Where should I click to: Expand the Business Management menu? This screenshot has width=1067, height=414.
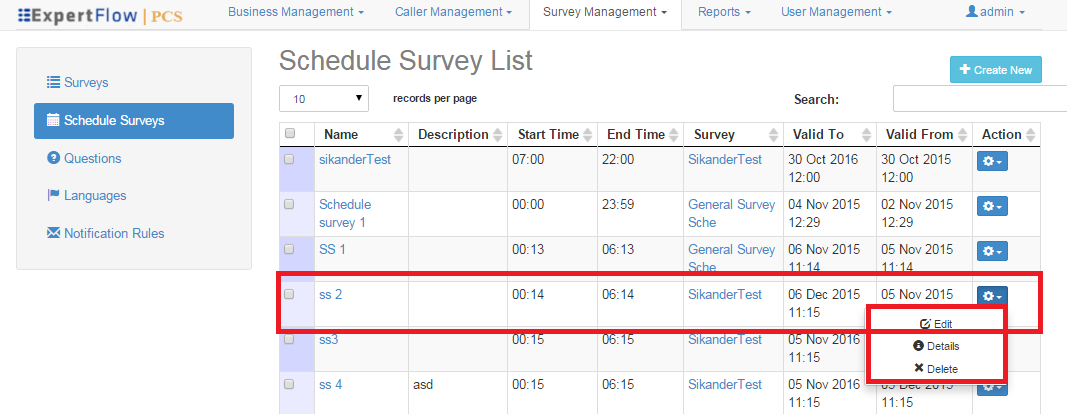click(x=294, y=13)
